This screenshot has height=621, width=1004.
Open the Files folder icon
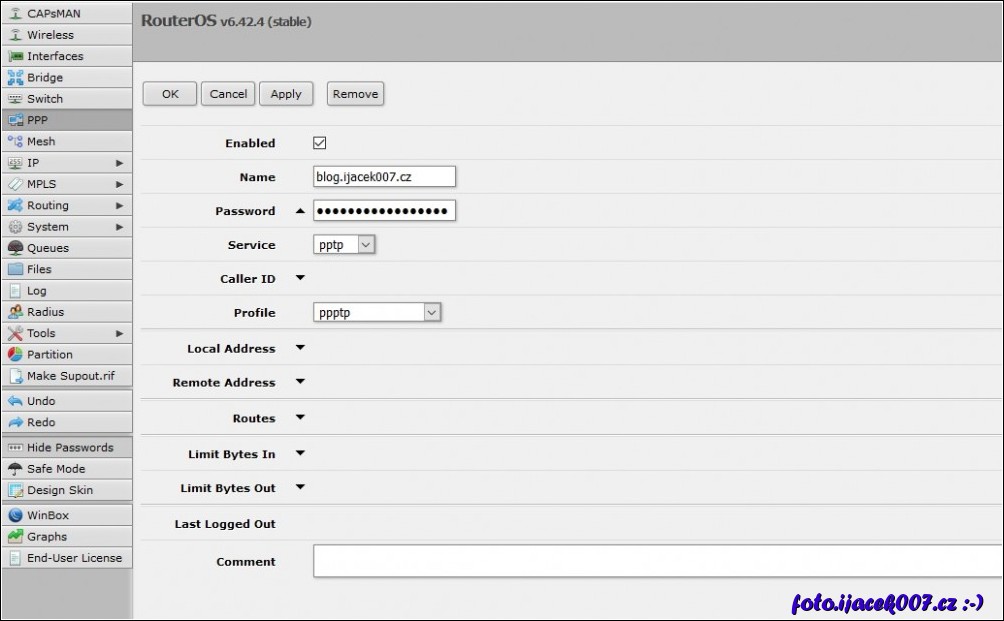[x=15, y=269]
